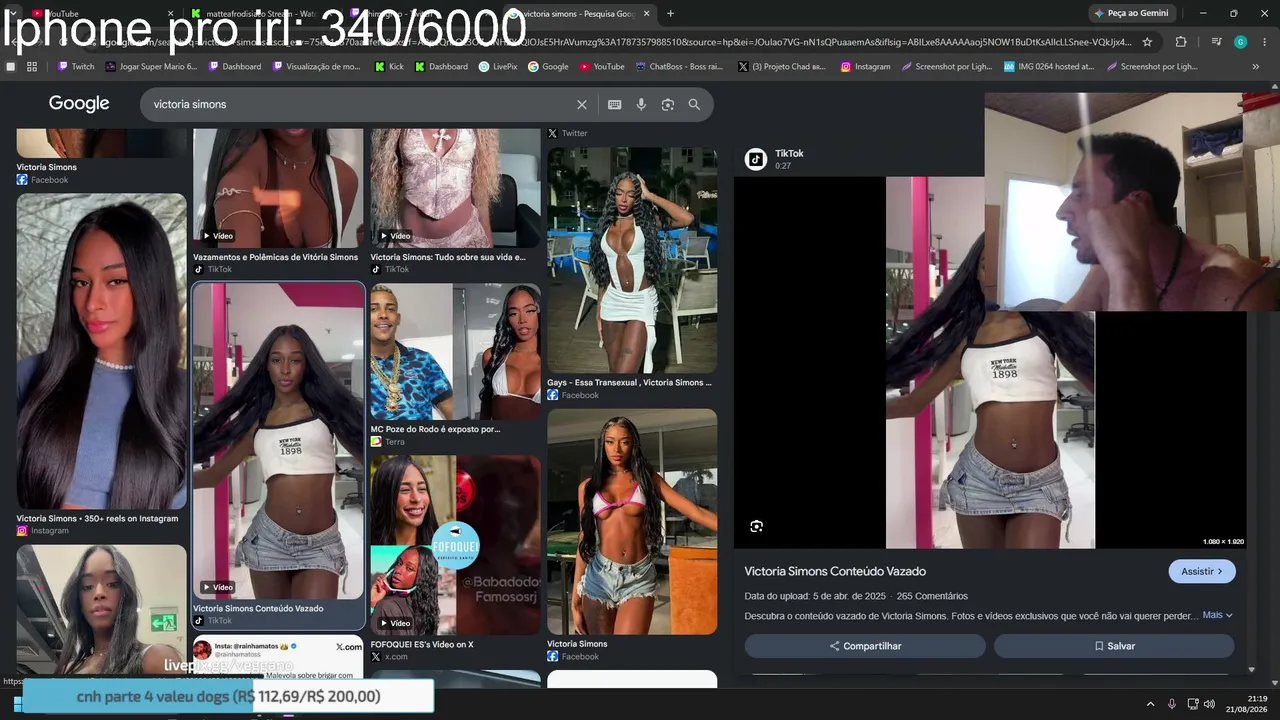Open the IMG 0264 hosted bookmark
The width and height of the screenshot is (1280, 720).
pos(1049,67)
